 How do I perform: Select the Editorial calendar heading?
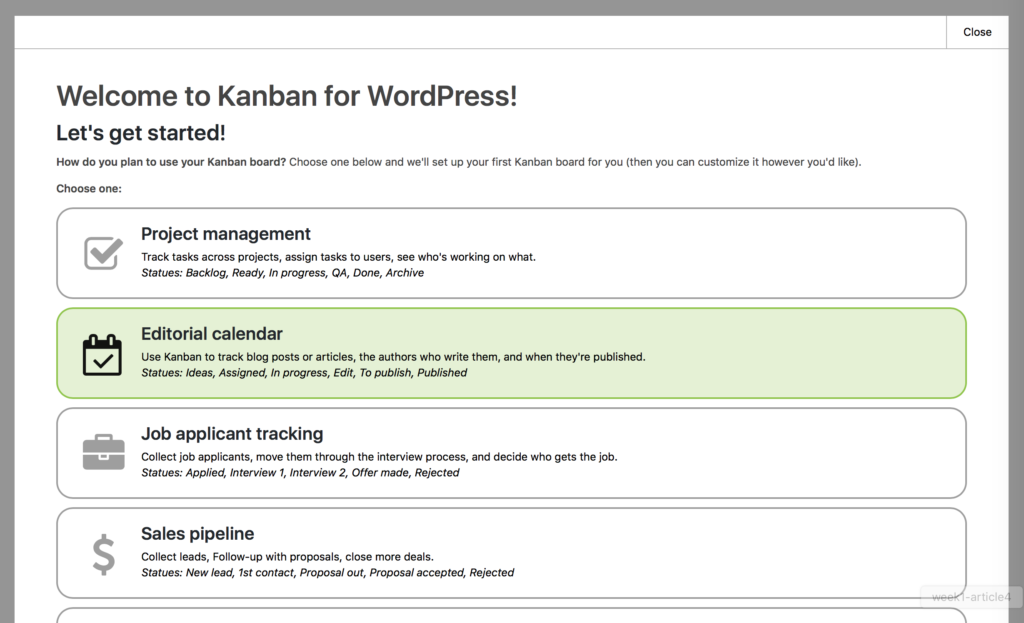pyautogui.click(x=212, y=334)
